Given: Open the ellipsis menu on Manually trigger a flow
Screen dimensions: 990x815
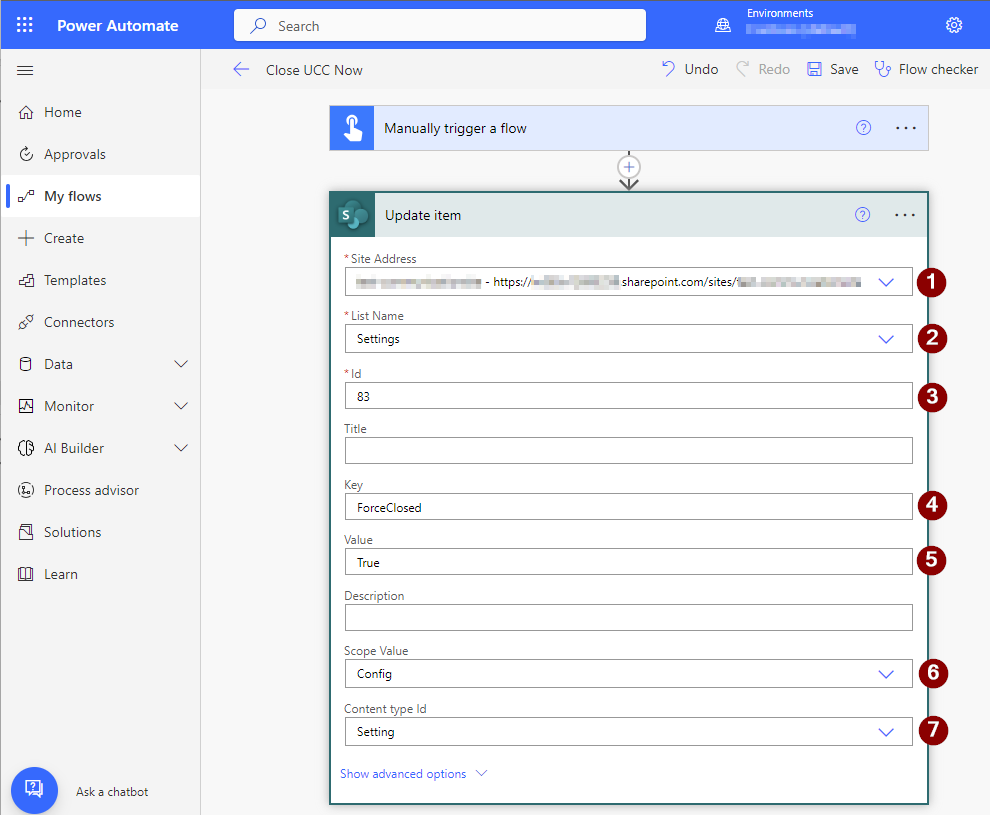Looking at the screenshot, I should [x=906, y=128].
